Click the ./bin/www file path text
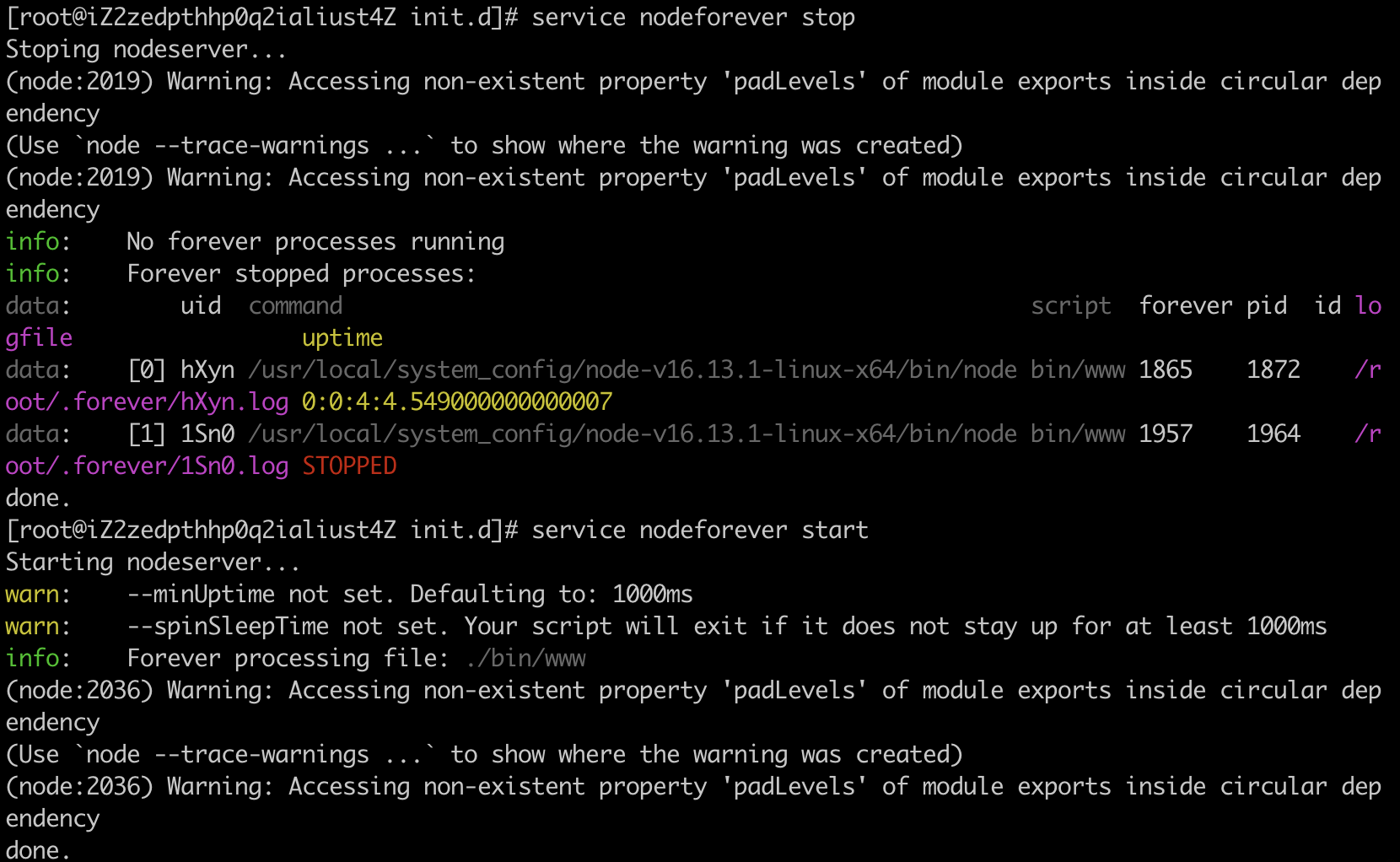The height and width of the screenshot is (862, 1400). coord(525,659)
